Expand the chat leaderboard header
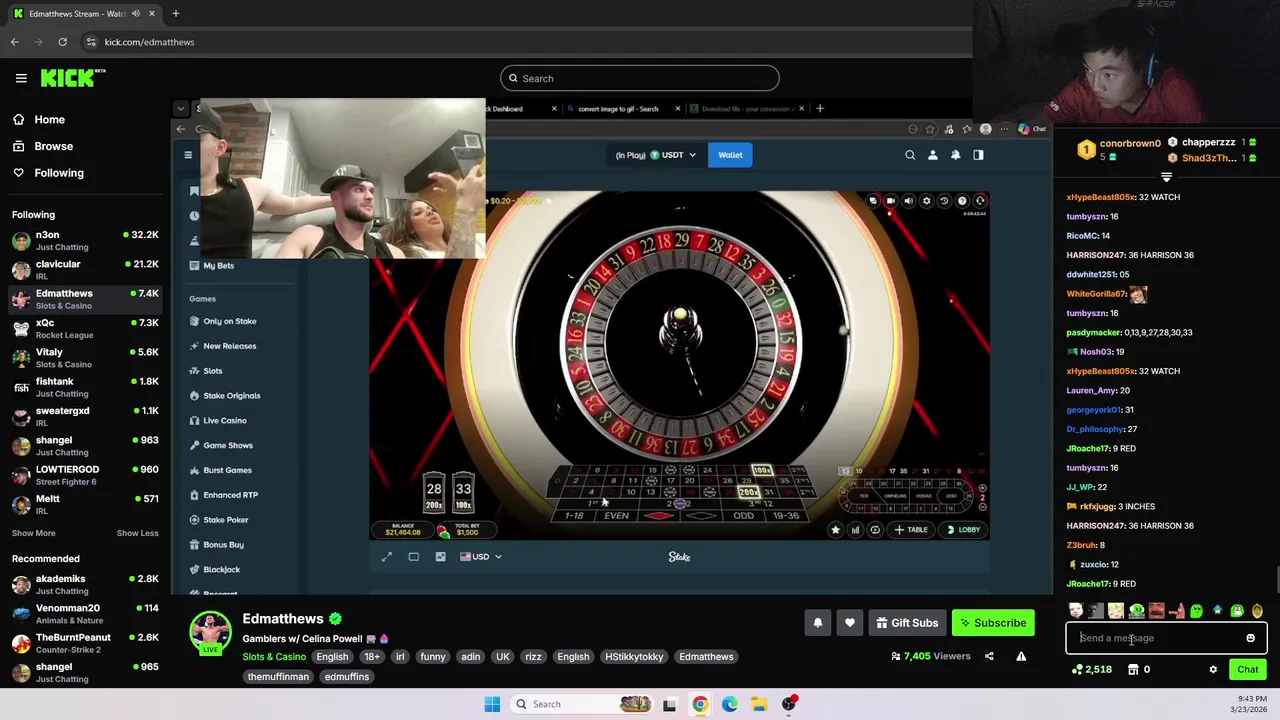 [1166, 177]
